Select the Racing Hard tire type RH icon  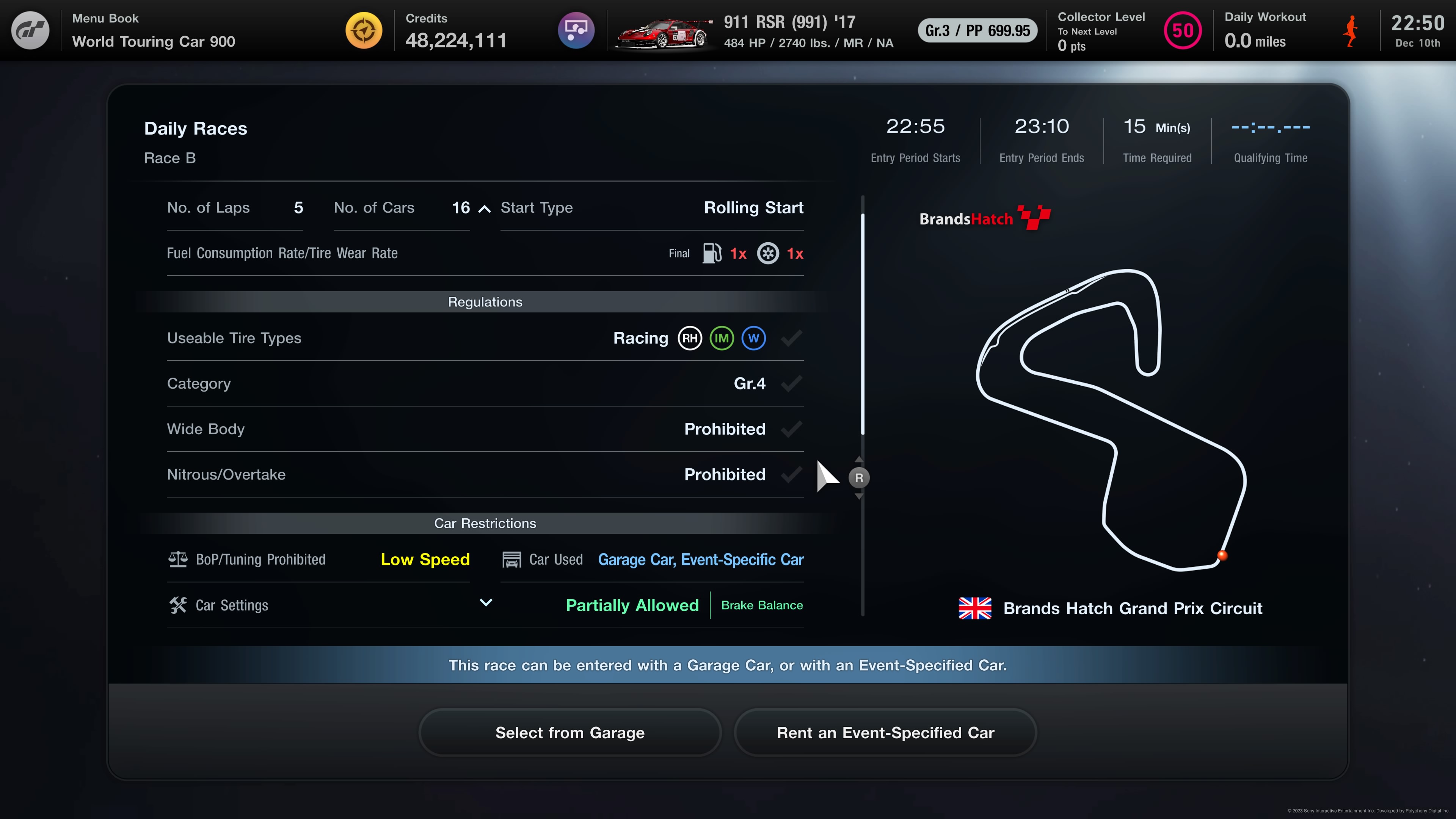(x=689, y=338)
